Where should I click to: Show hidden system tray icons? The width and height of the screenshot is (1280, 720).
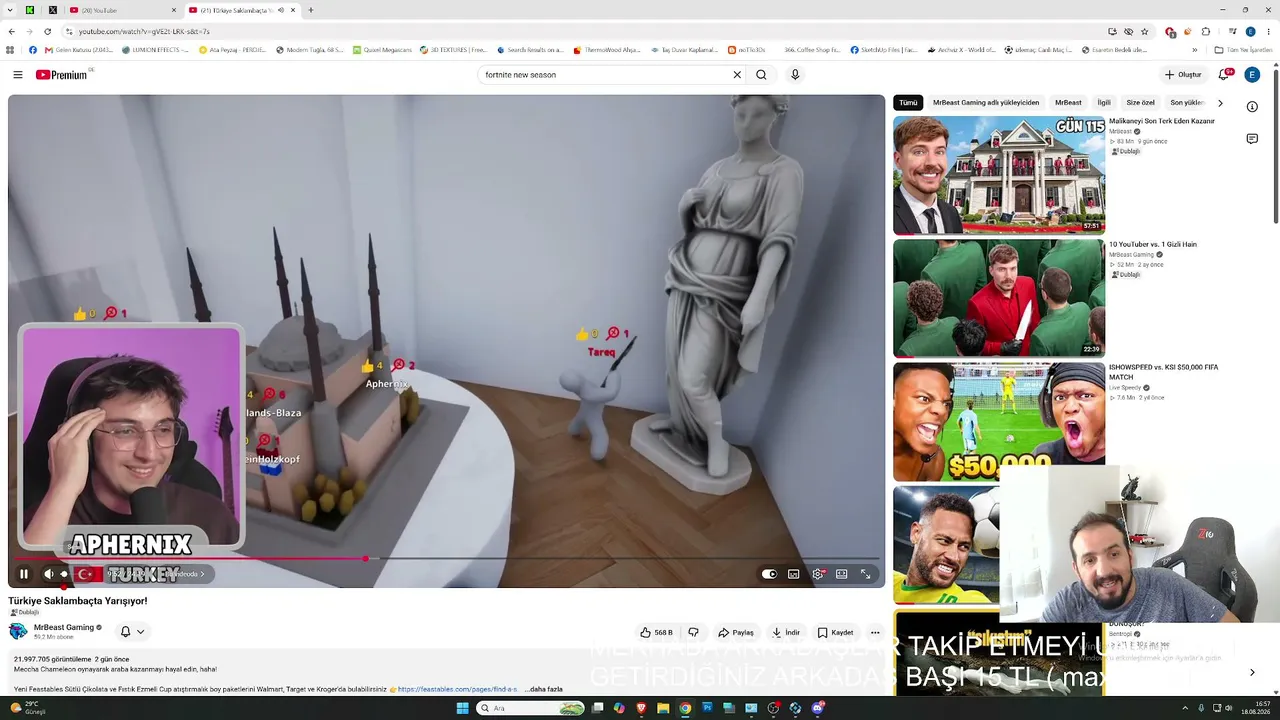tap(1186, 708)
